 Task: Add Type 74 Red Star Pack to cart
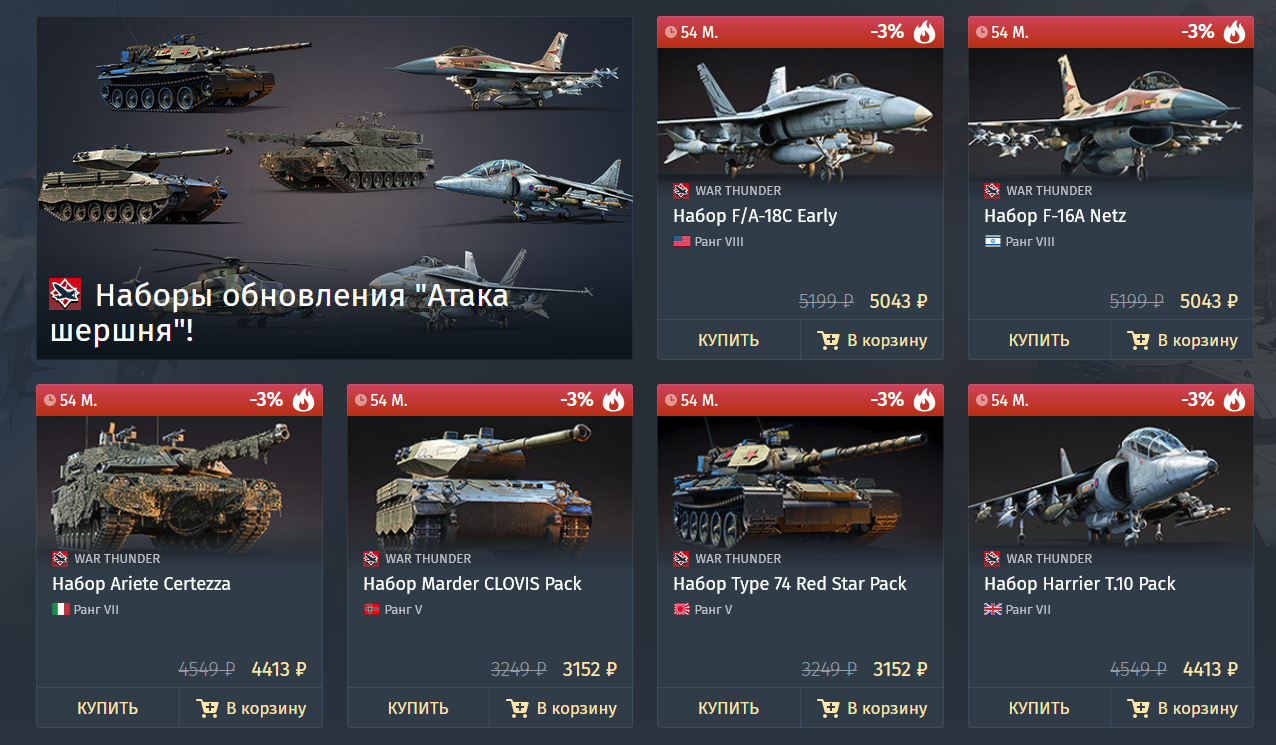[872, 708]
